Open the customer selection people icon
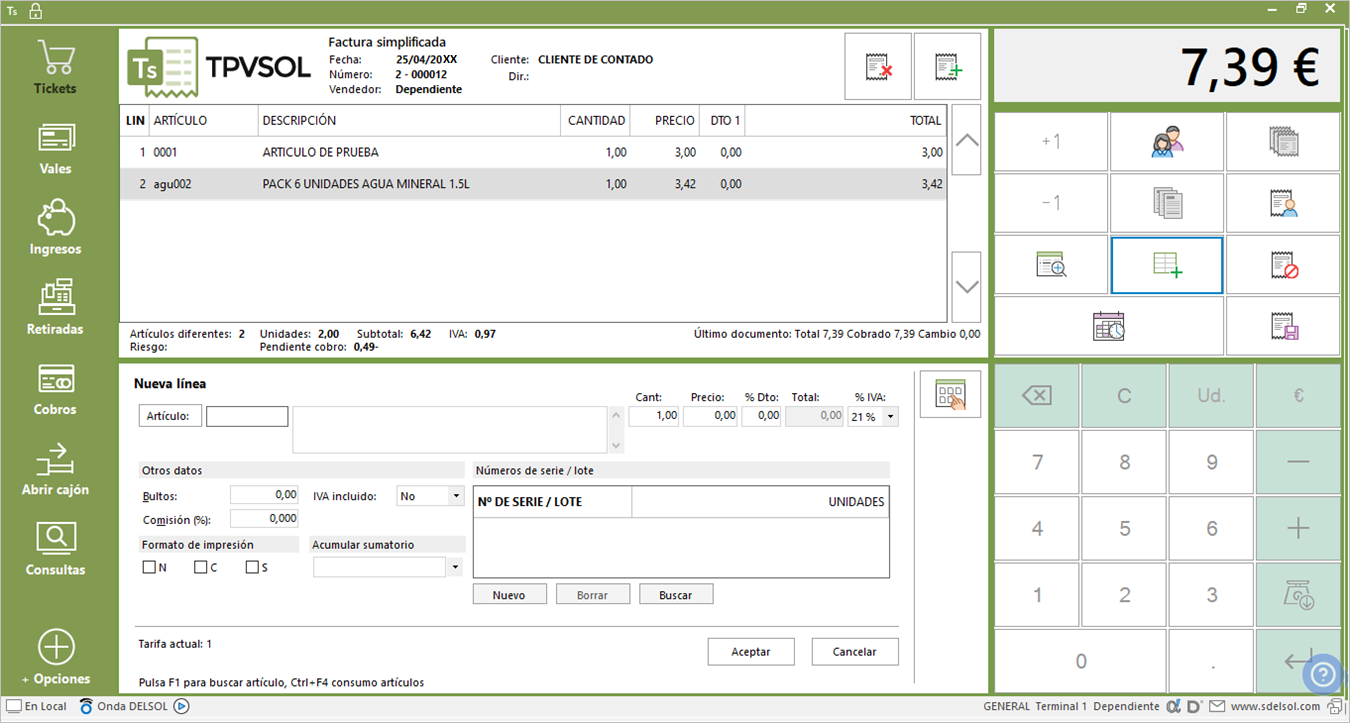 pos(1167,142)
